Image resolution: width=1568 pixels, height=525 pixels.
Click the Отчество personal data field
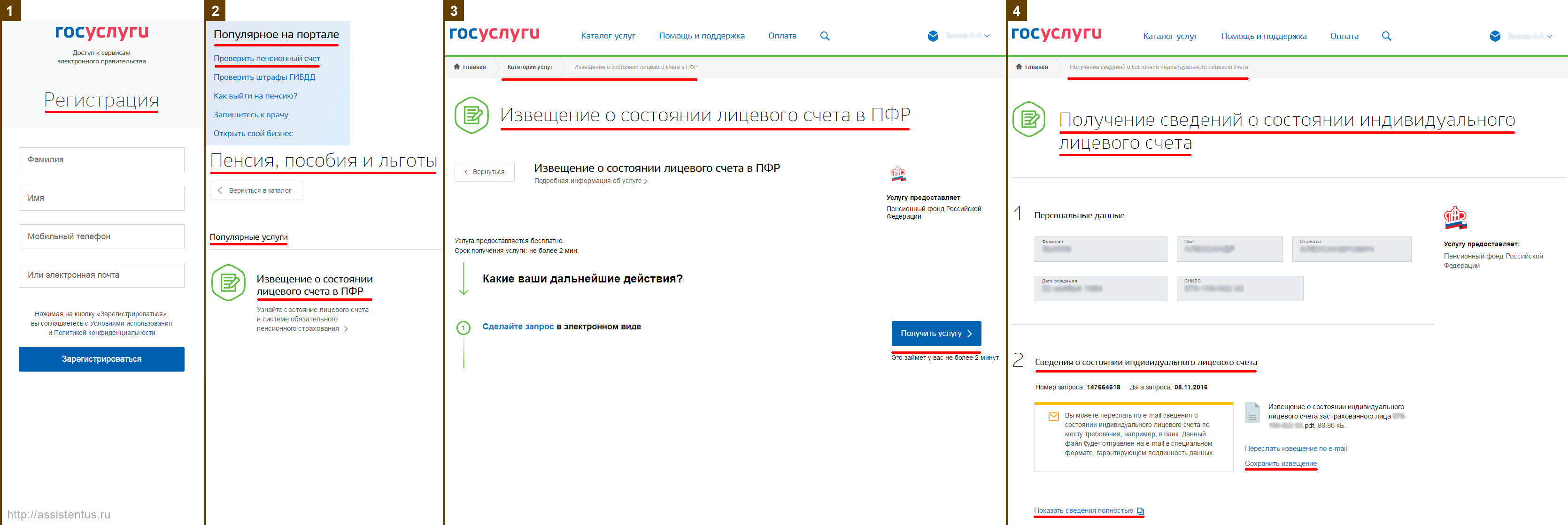click(1352, 249)
